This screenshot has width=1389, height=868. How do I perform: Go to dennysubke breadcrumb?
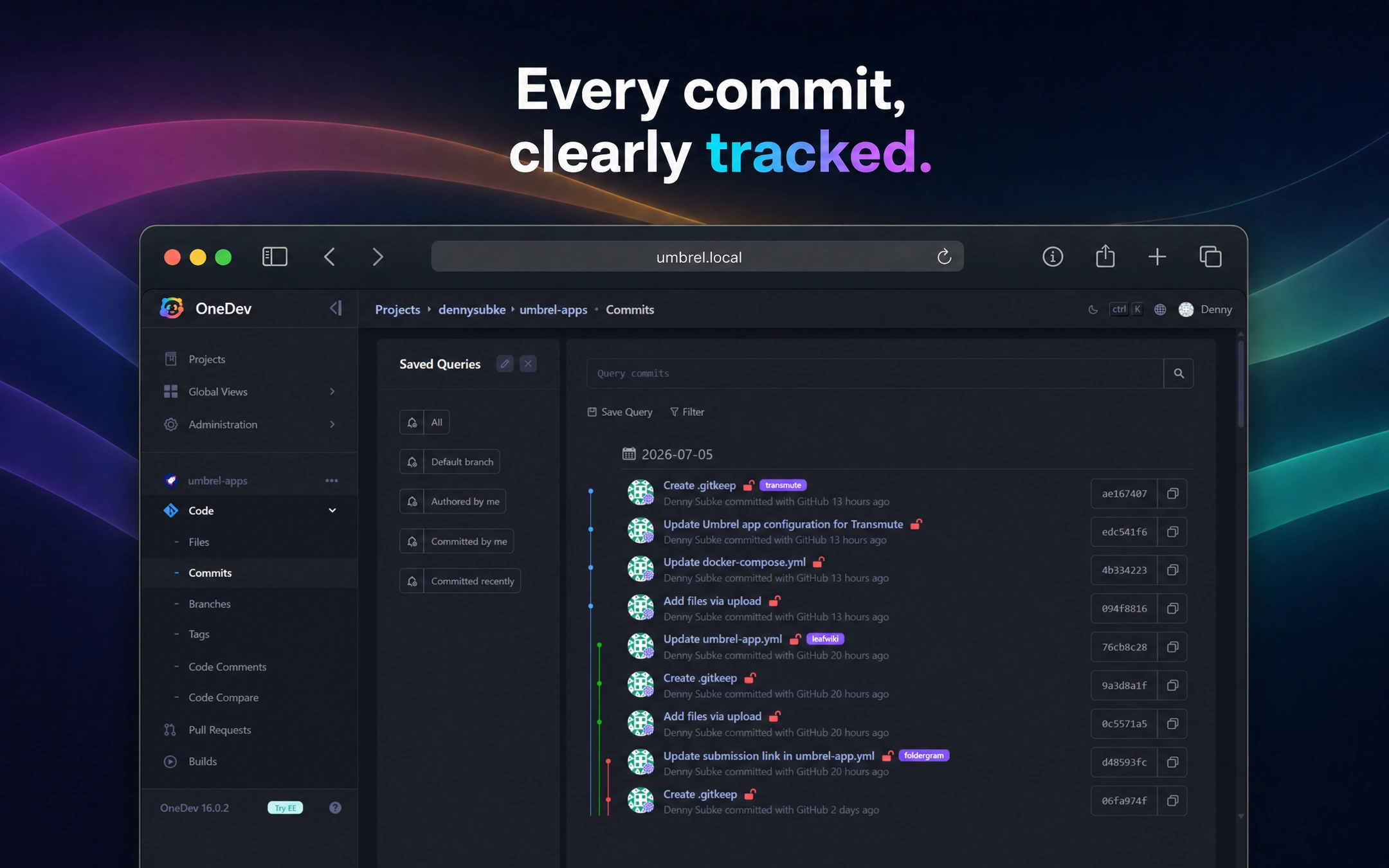(472, 309)
